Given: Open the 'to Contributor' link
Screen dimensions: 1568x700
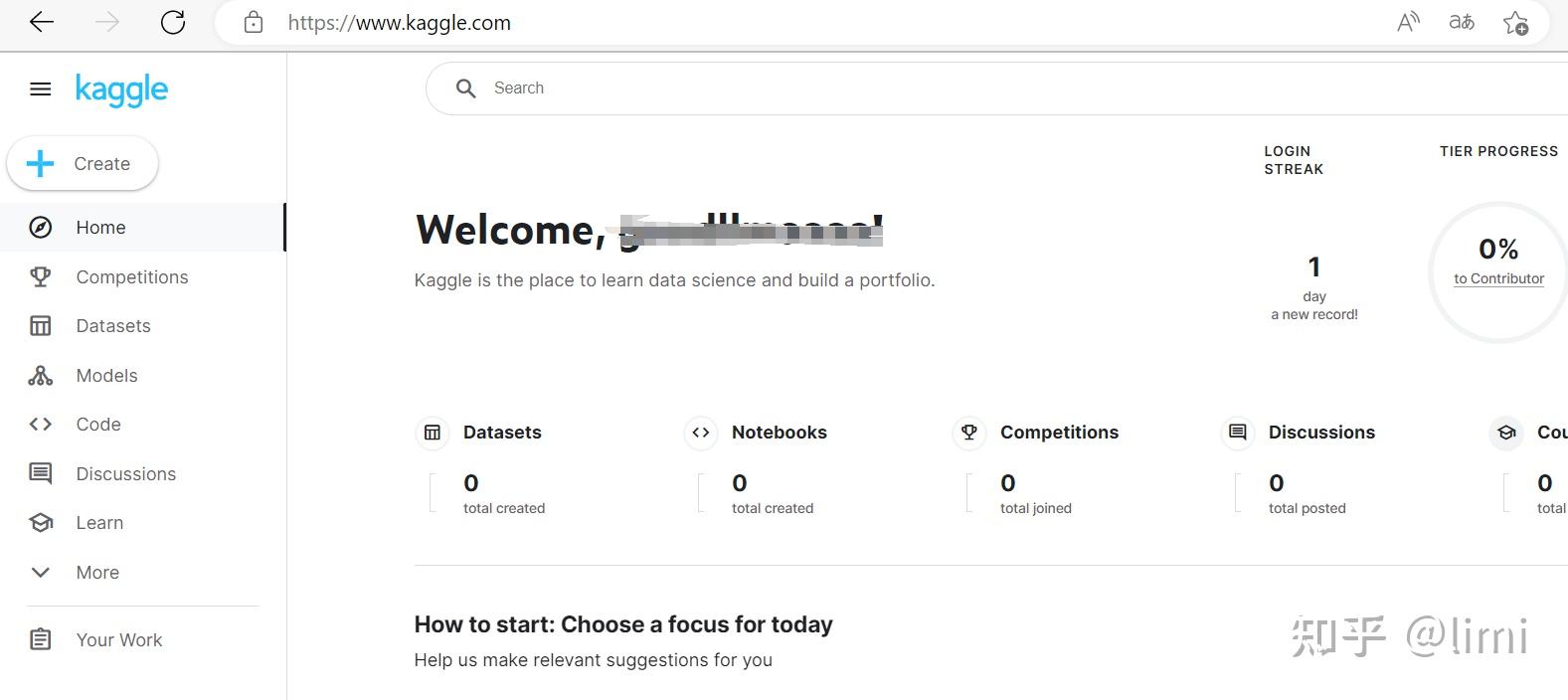Looking at the screenshot, I should (x=1498, y=278).
